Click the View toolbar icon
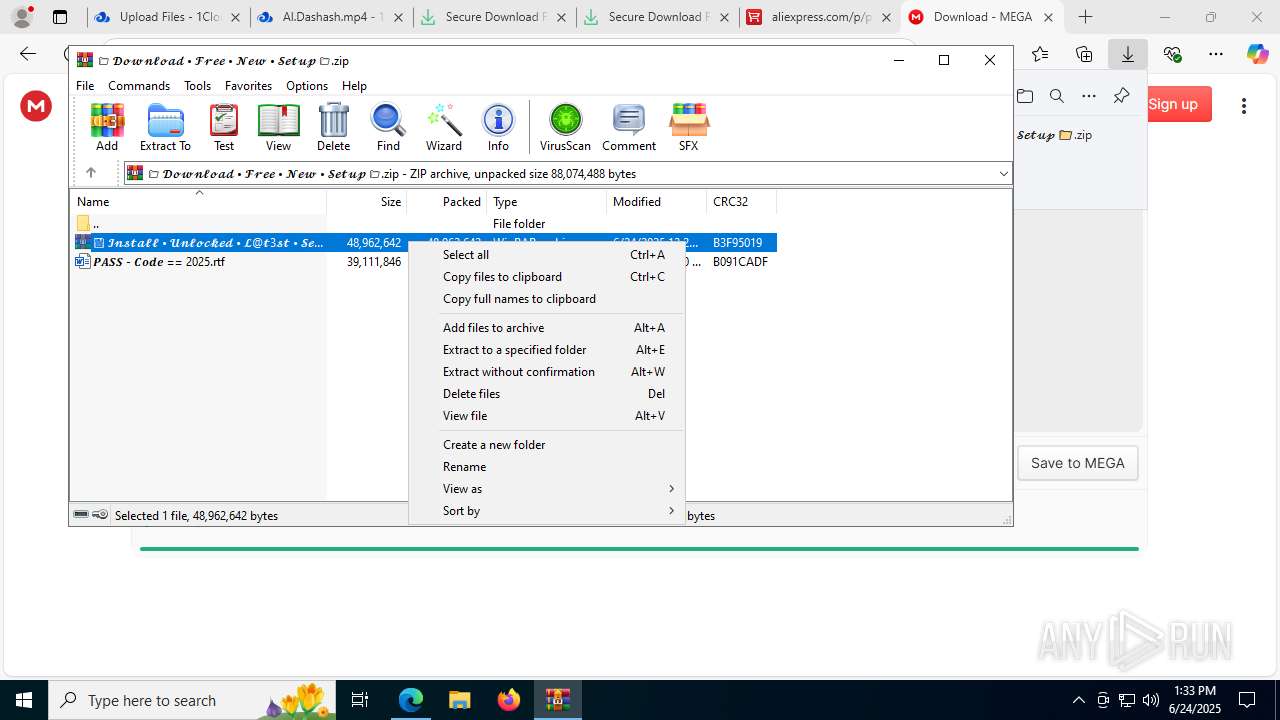Viewport: 1280px width, 720px height. point(278,127)
